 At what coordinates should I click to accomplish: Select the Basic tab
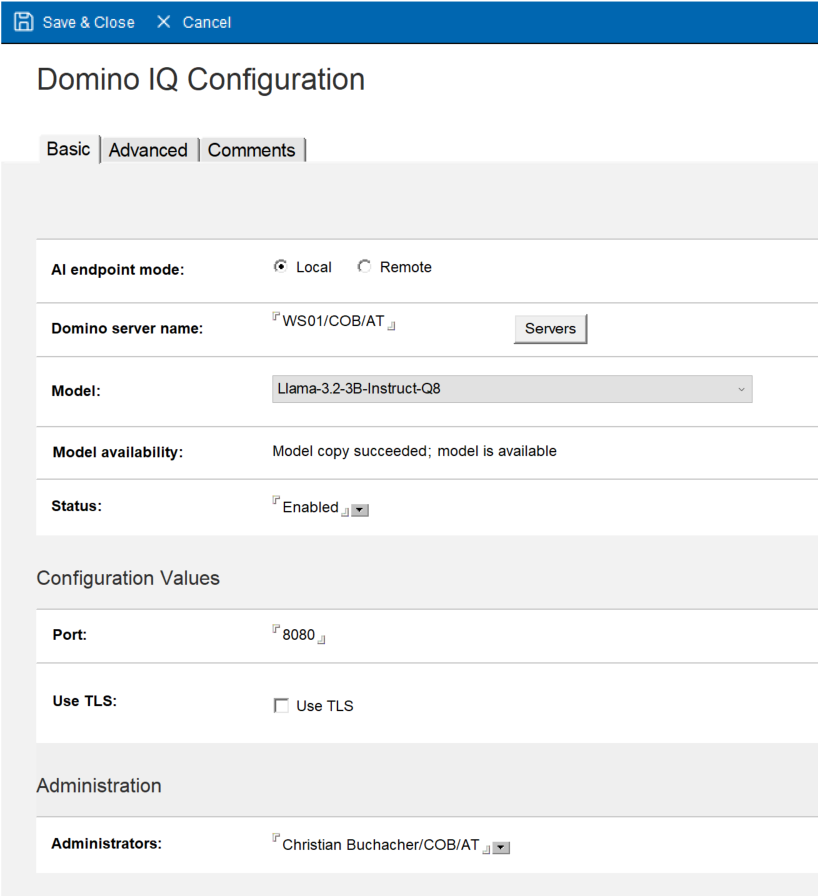coord(68,149)
